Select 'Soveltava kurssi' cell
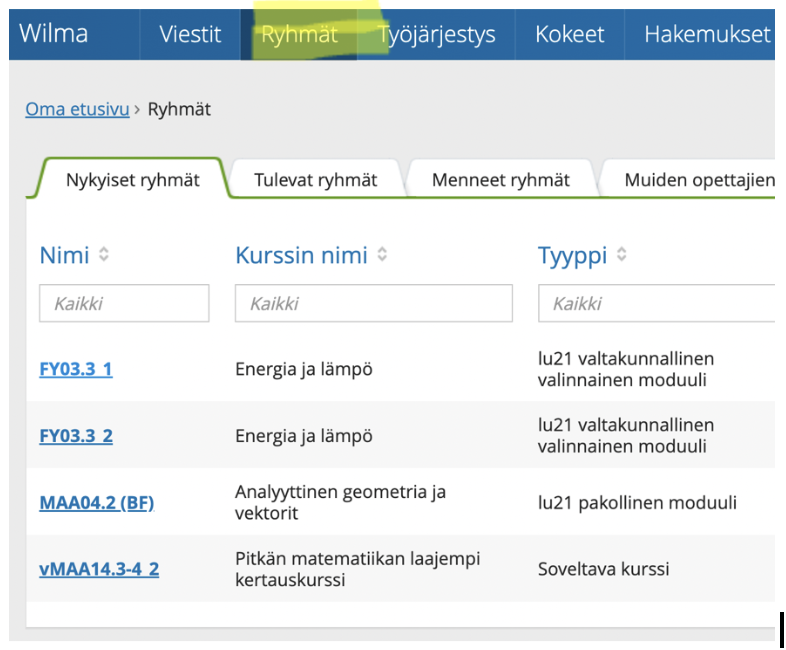This screenshot has height=650, width=786. (x=604, y=569)
